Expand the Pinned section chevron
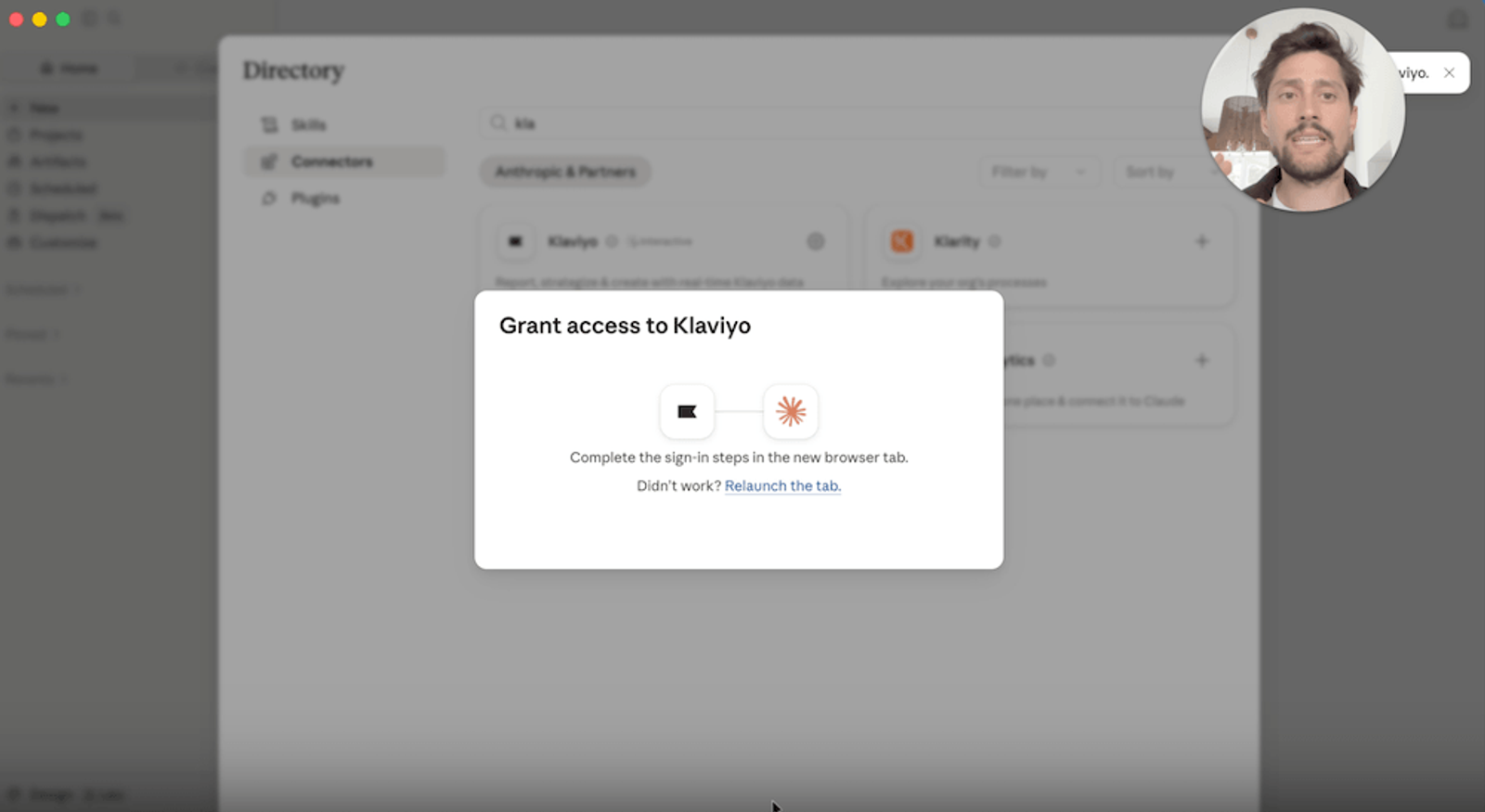This screenshot has width=1485, height=812. coord(56,334)
